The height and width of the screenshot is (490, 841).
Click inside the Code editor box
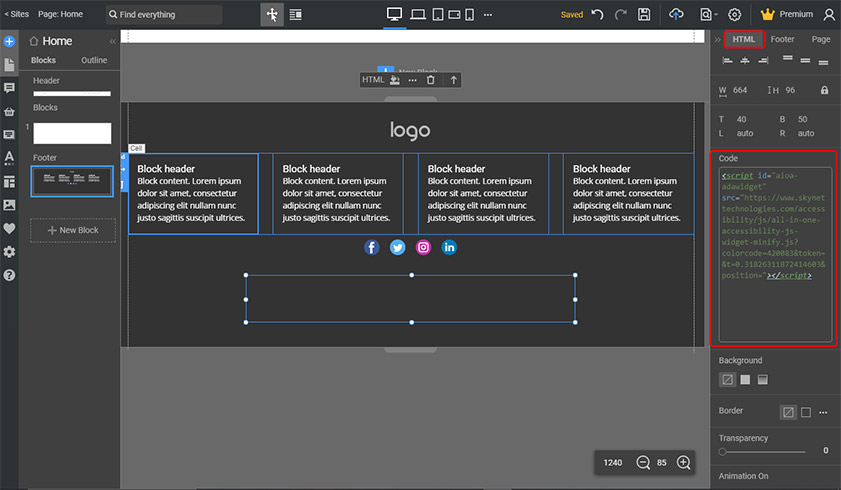pos(775,254)
